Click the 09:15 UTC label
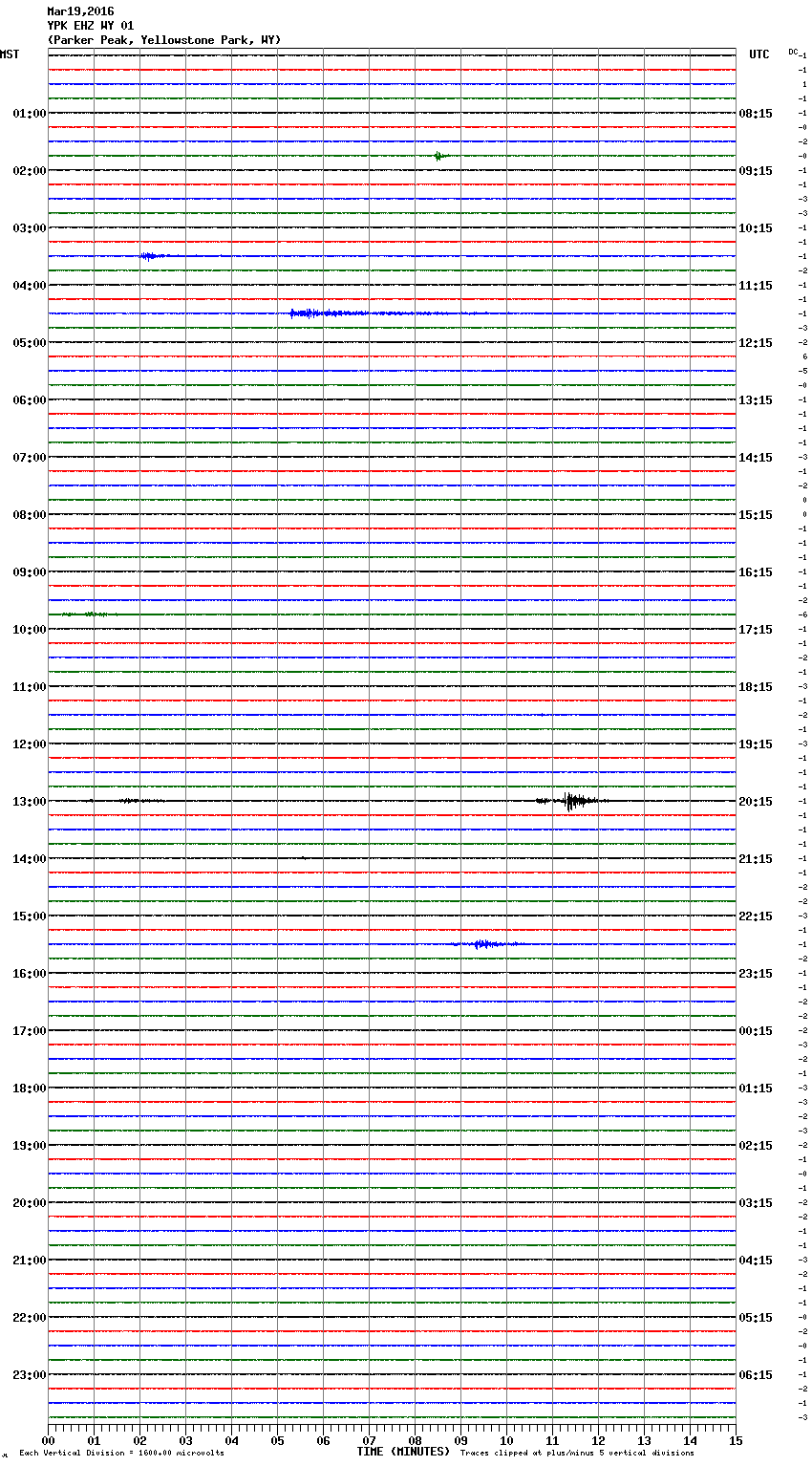Viewport: 812px width, 1466px height. [756, 171]
